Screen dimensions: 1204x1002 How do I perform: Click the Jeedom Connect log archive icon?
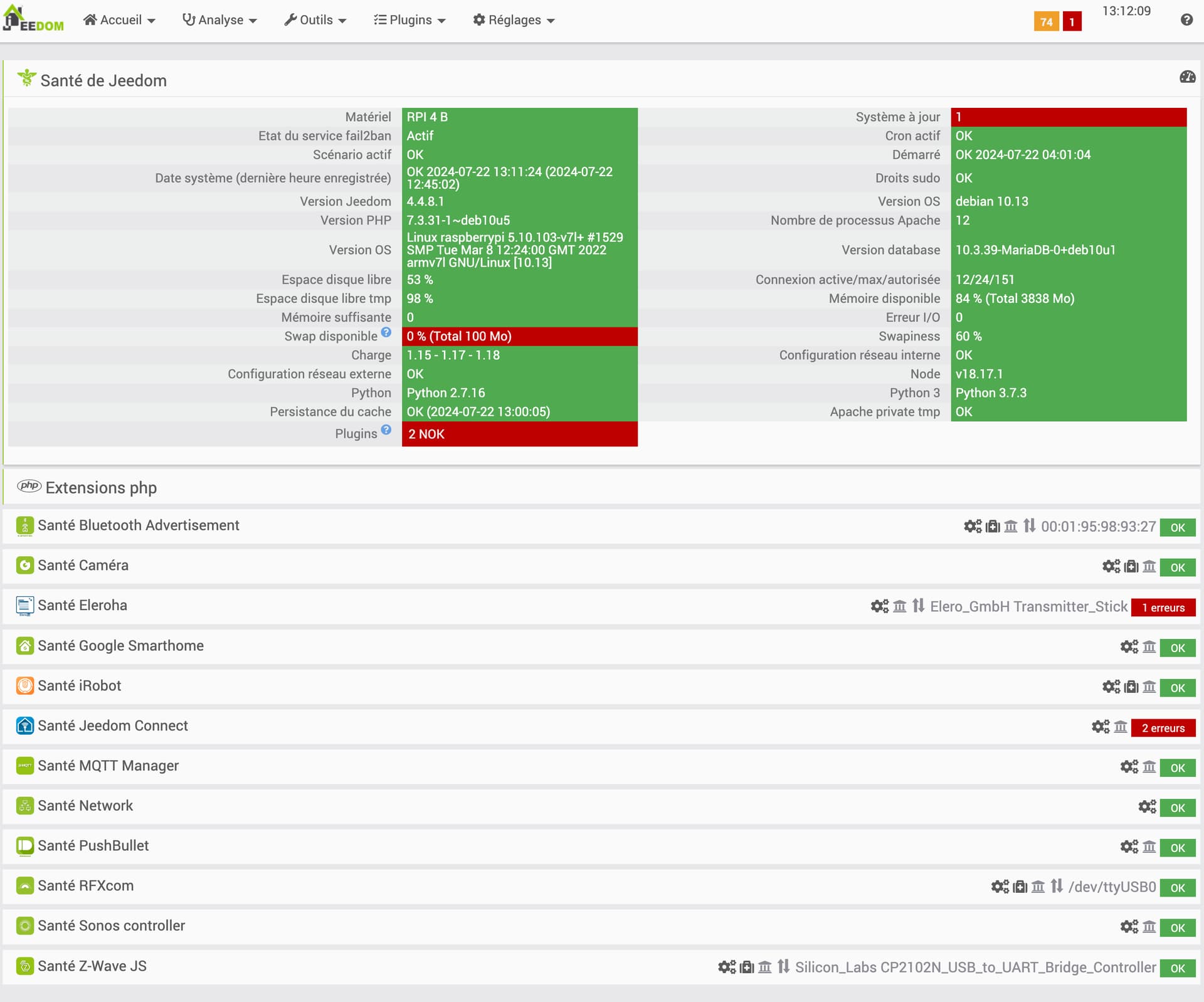(x=1121, y=727)
